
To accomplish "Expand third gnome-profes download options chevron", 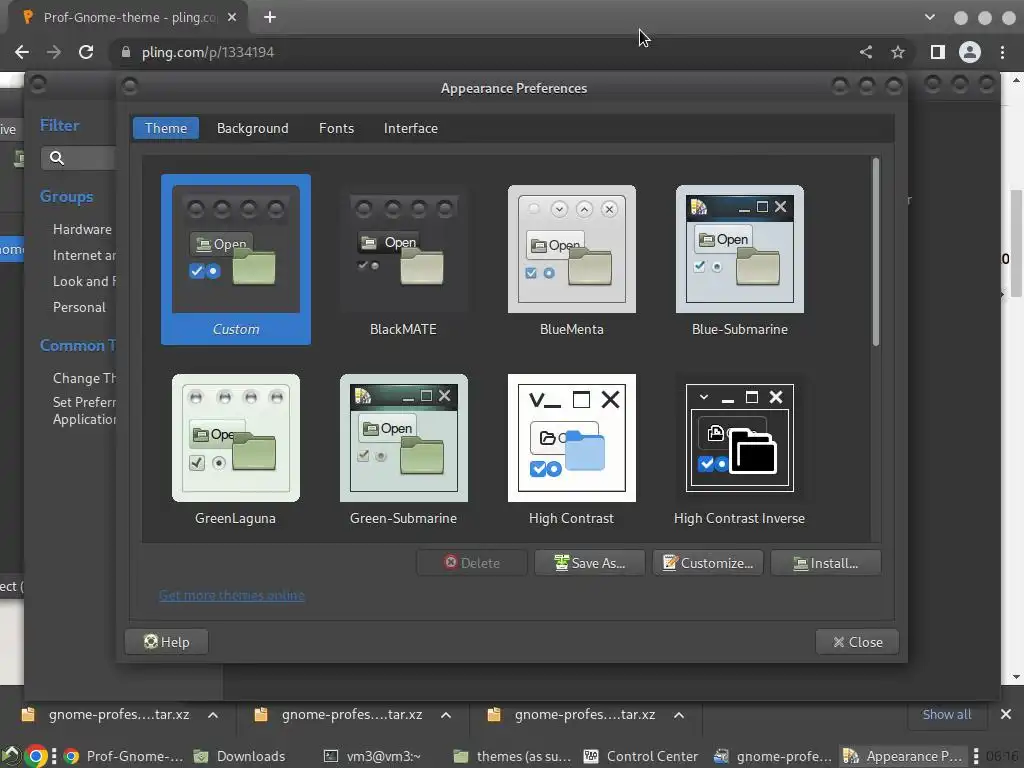I will [679, 715].
